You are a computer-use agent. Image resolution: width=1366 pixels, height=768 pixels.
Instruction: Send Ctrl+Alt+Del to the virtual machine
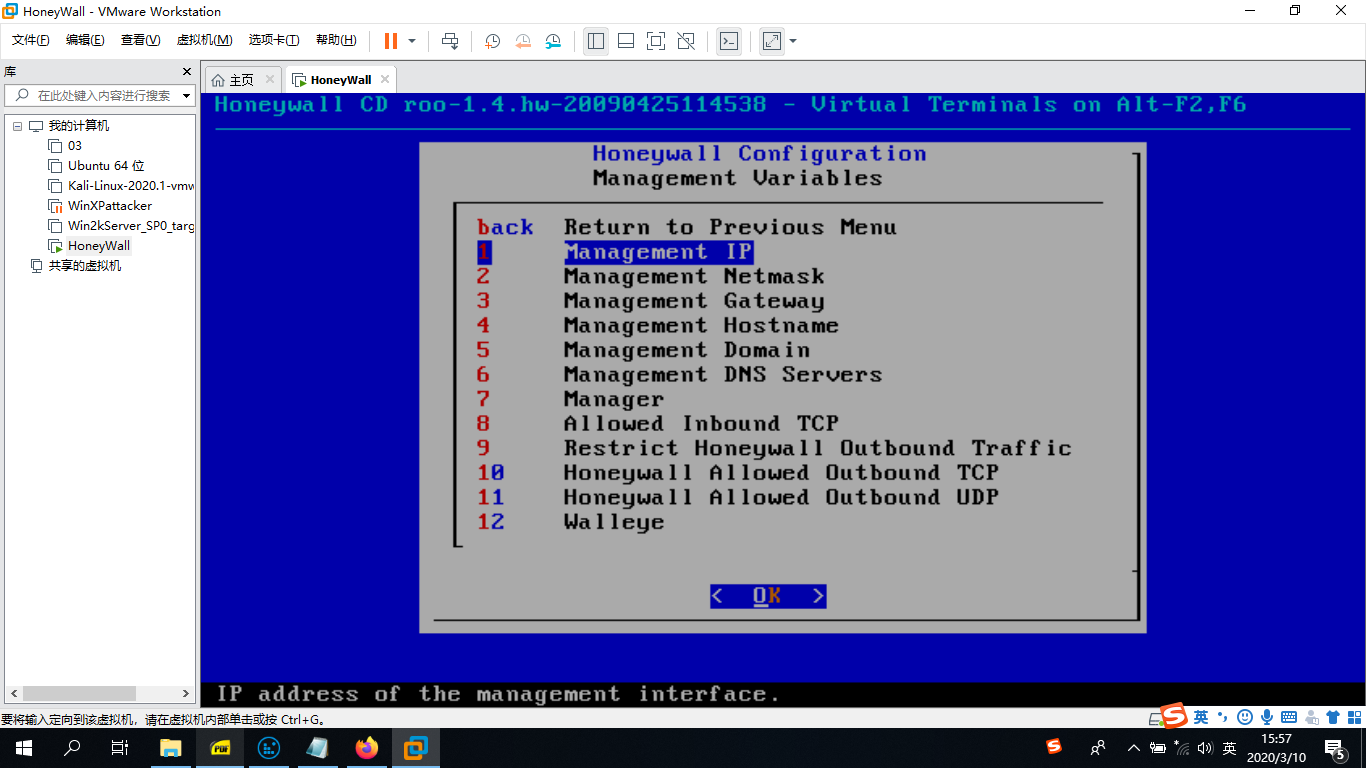click(450, 41)
